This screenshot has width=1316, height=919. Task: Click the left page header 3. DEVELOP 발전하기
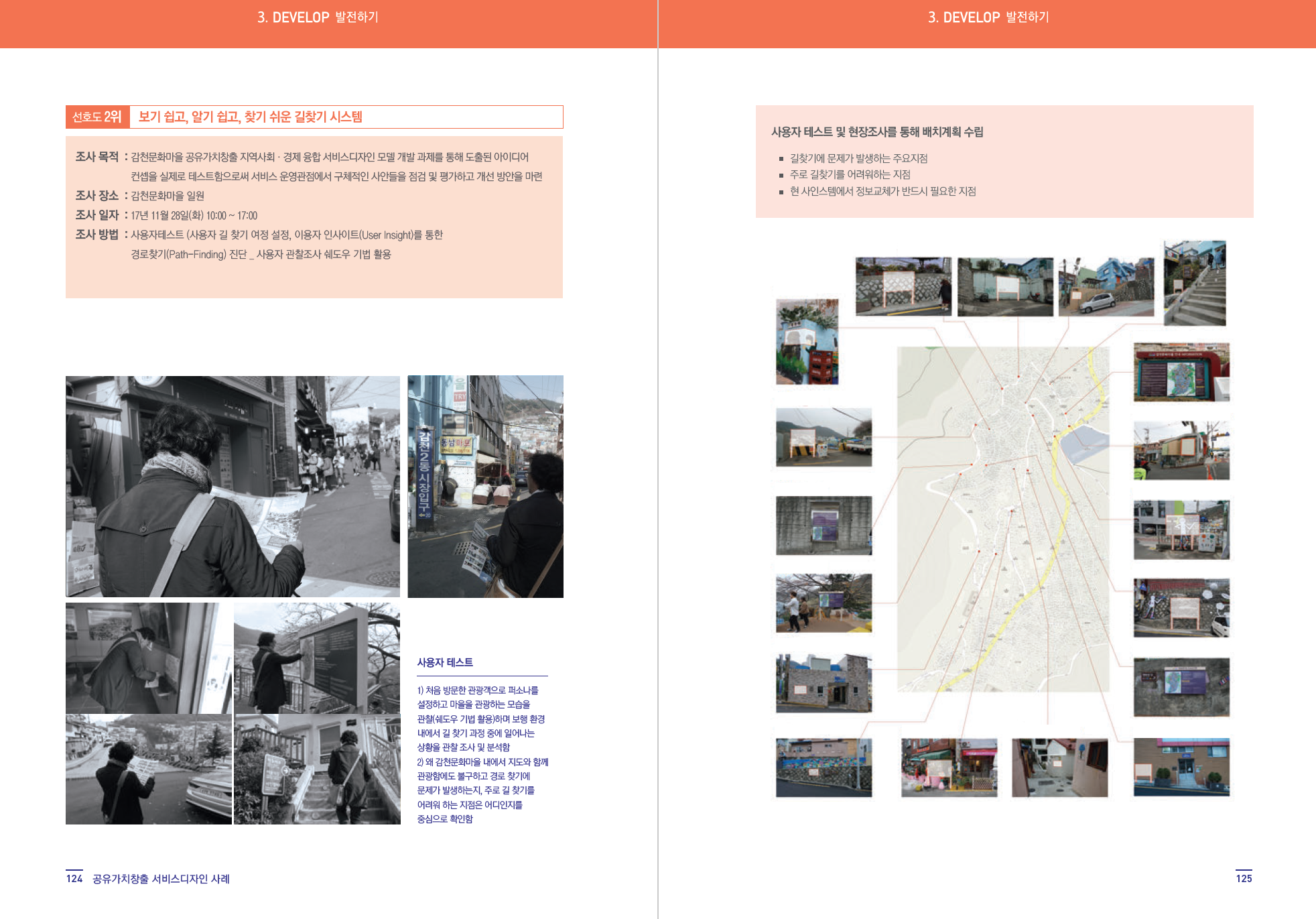[x=318, y=17]
